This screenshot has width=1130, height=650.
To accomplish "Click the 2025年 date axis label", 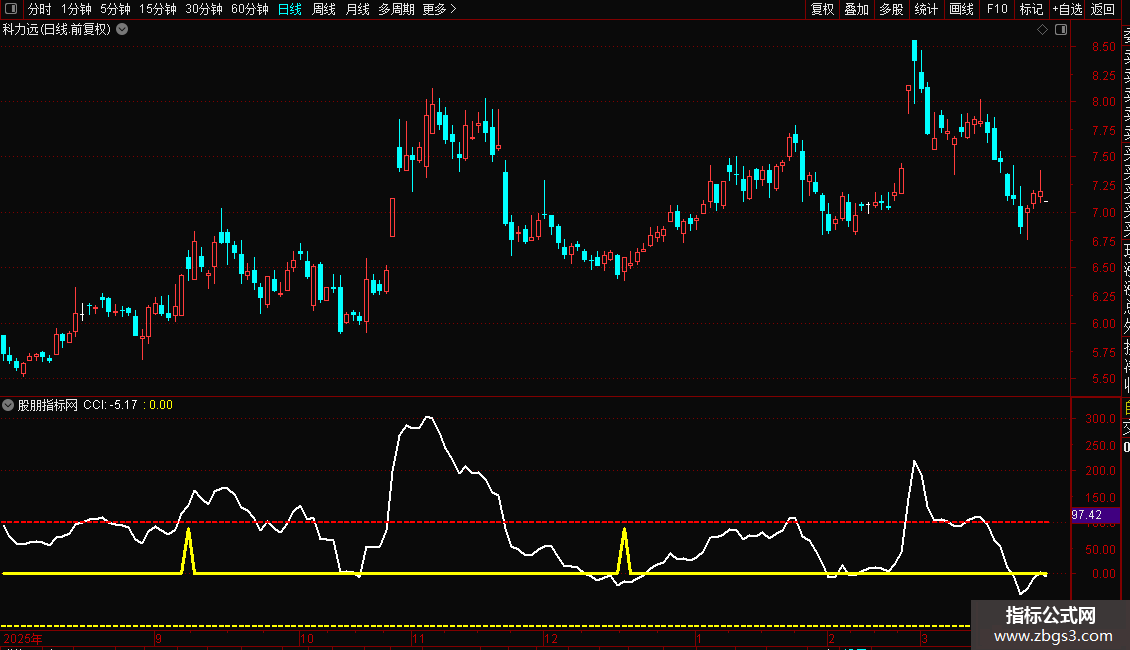I will 23,638.
